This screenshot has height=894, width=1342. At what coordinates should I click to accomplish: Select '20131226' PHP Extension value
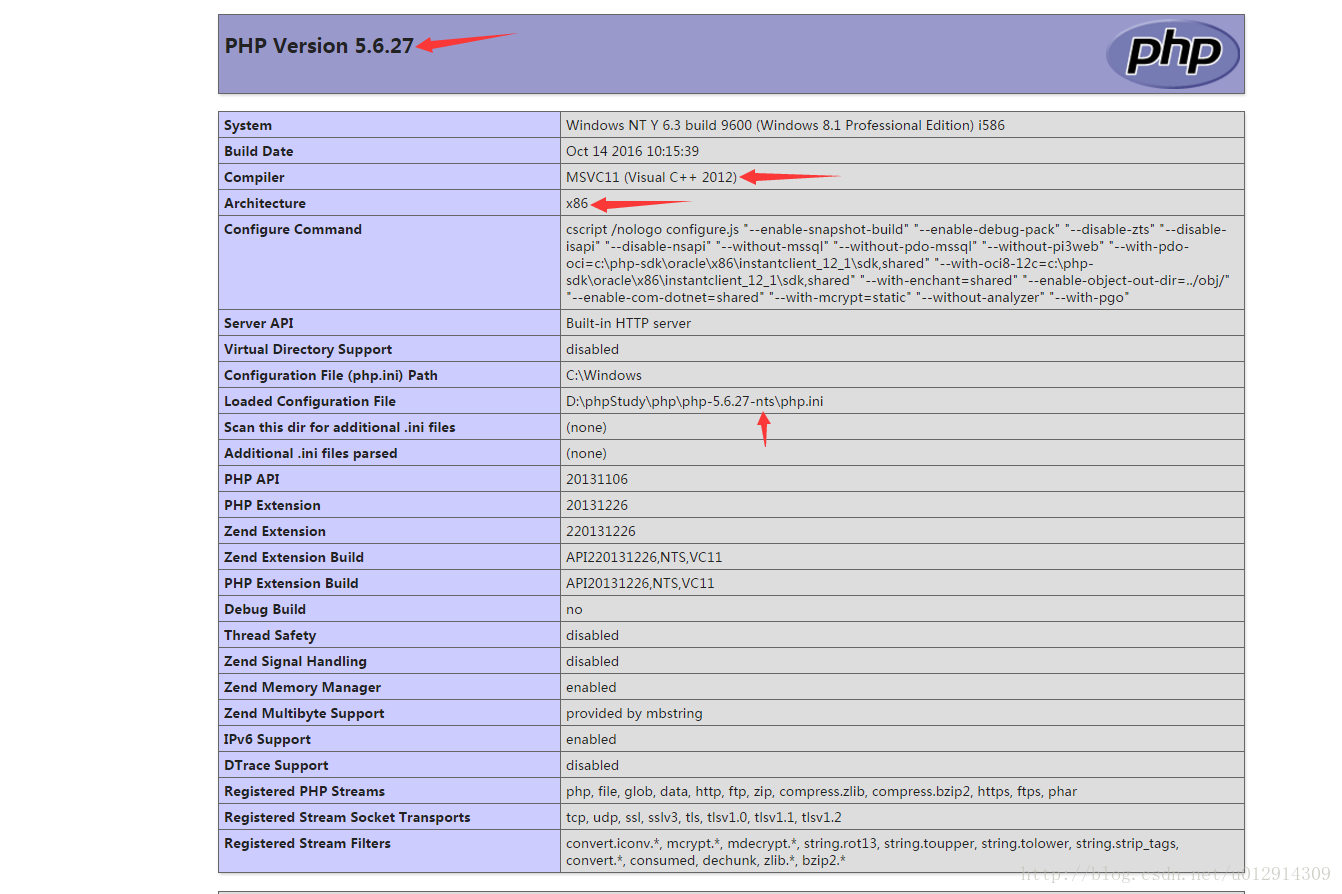click(597, 505)
